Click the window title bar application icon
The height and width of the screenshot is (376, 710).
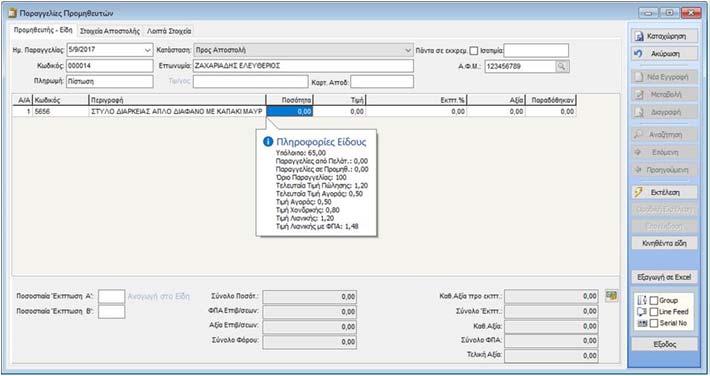click(x=12, y=13)
